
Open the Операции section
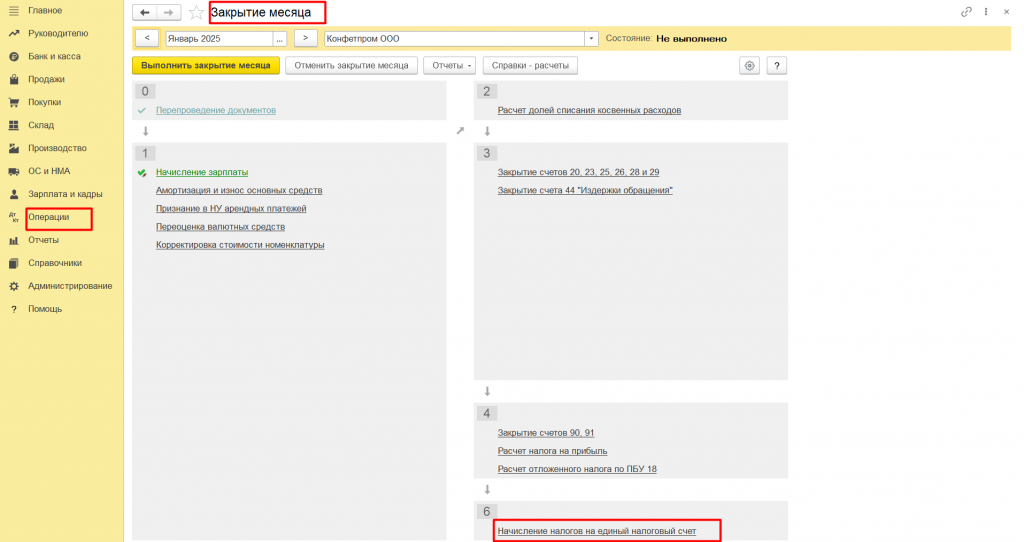coord(48,217)
